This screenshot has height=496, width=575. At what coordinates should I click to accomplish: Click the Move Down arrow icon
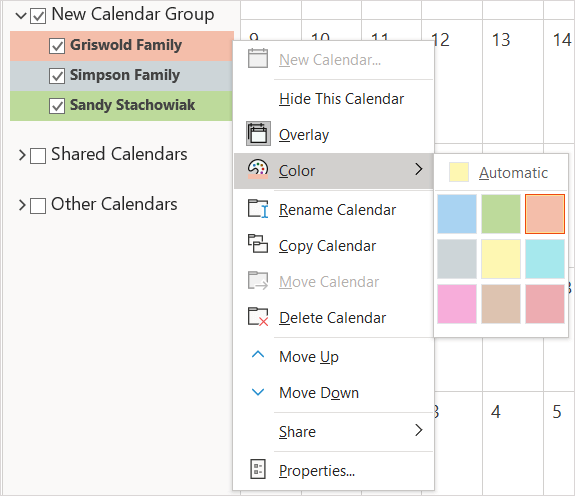pos(258,392)
